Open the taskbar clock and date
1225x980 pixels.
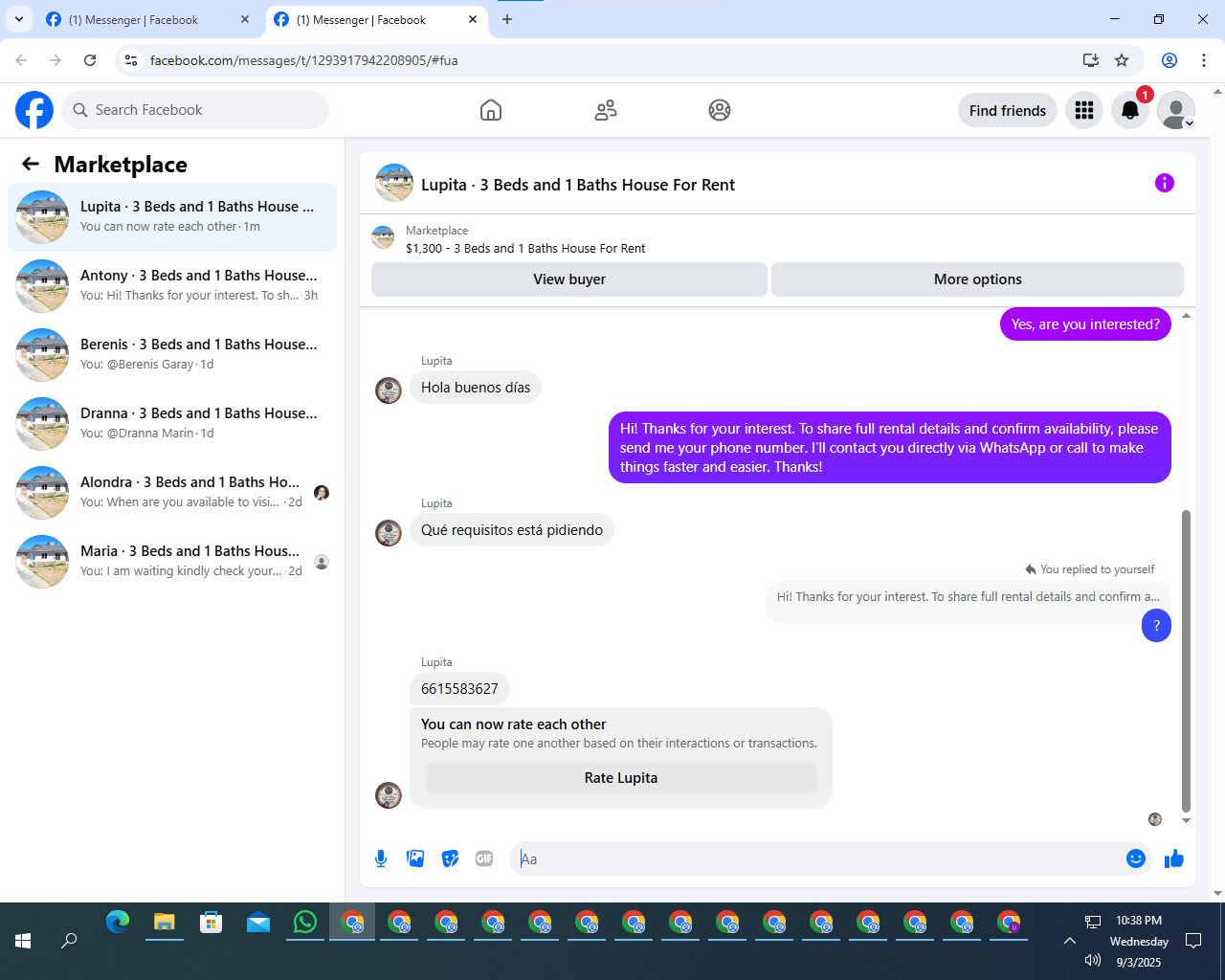point(1139,941)
